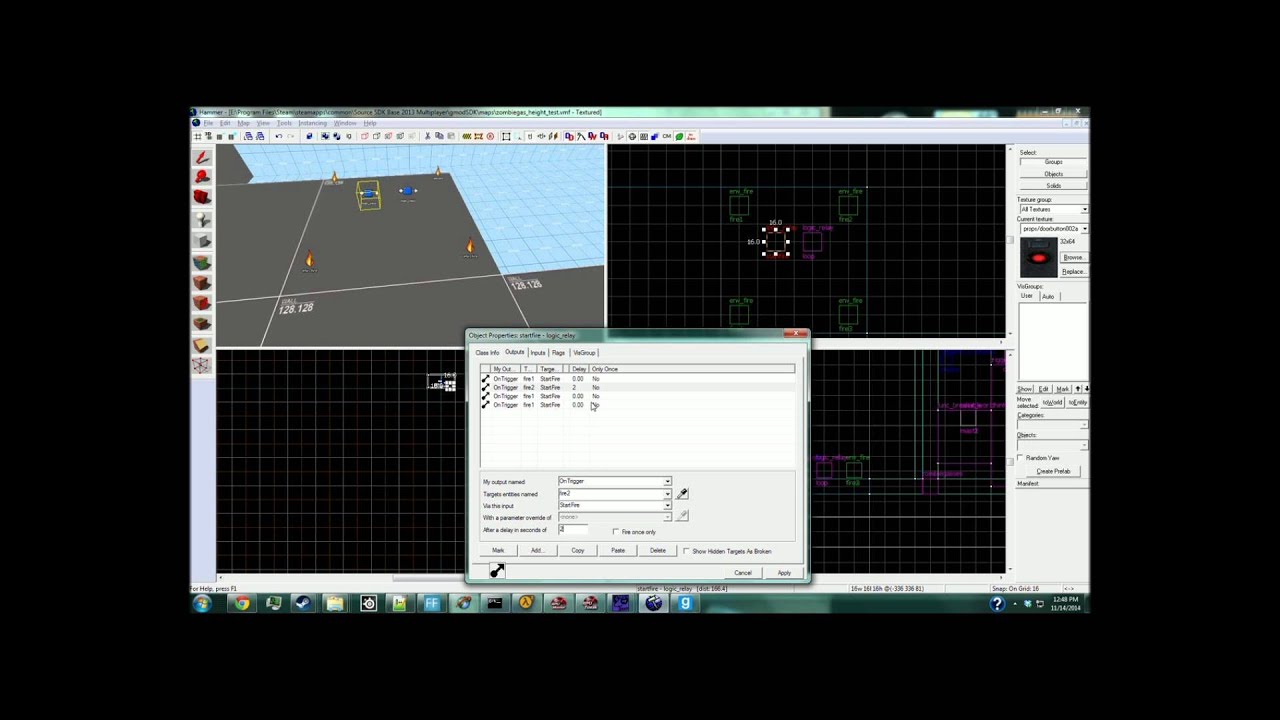This screenshot has width=1280, height=720.
Task: Open Steam from the Windows taskbar
Action: click(305, 603)
